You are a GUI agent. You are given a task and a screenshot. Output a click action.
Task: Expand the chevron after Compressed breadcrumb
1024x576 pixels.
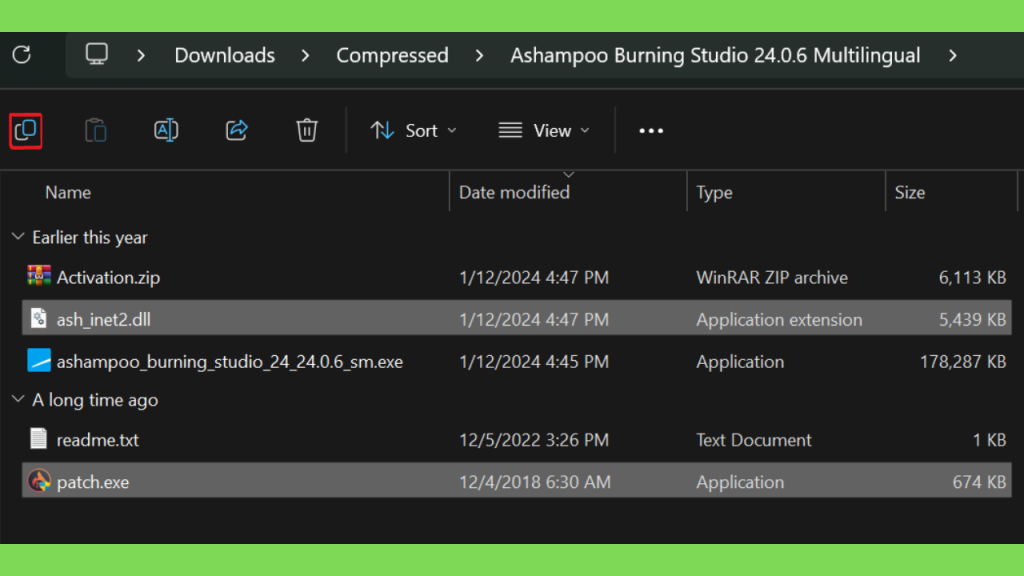[x=479, y=56]
